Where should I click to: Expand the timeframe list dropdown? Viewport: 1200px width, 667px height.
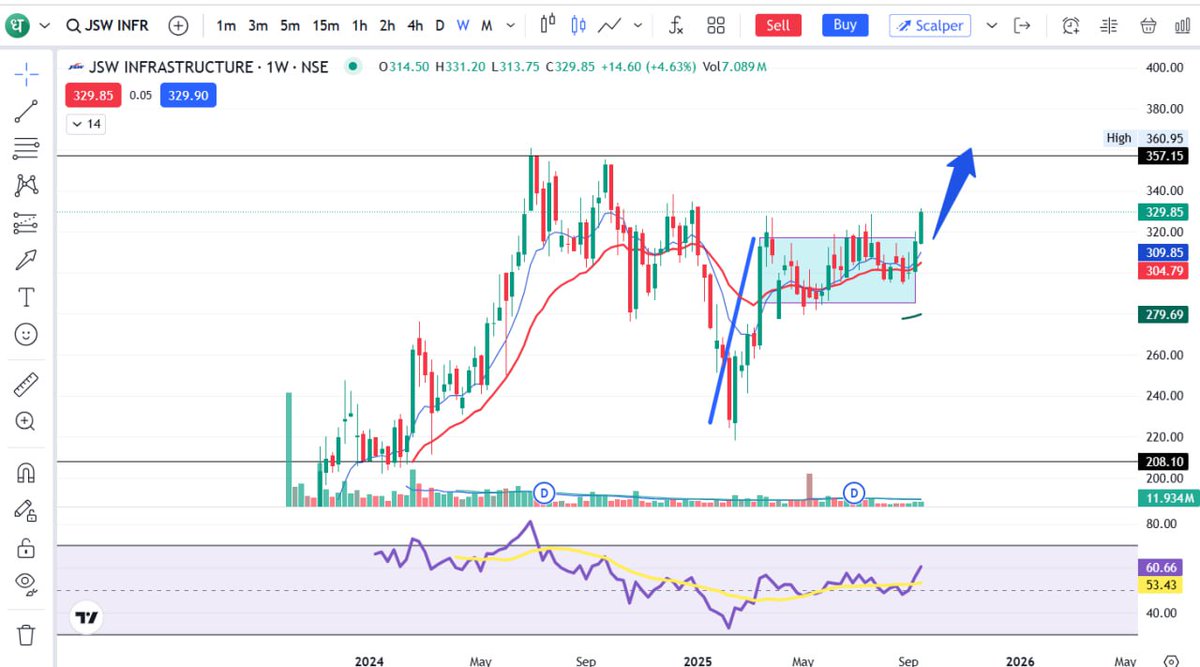pyautogui.click(x=512, y=26)
